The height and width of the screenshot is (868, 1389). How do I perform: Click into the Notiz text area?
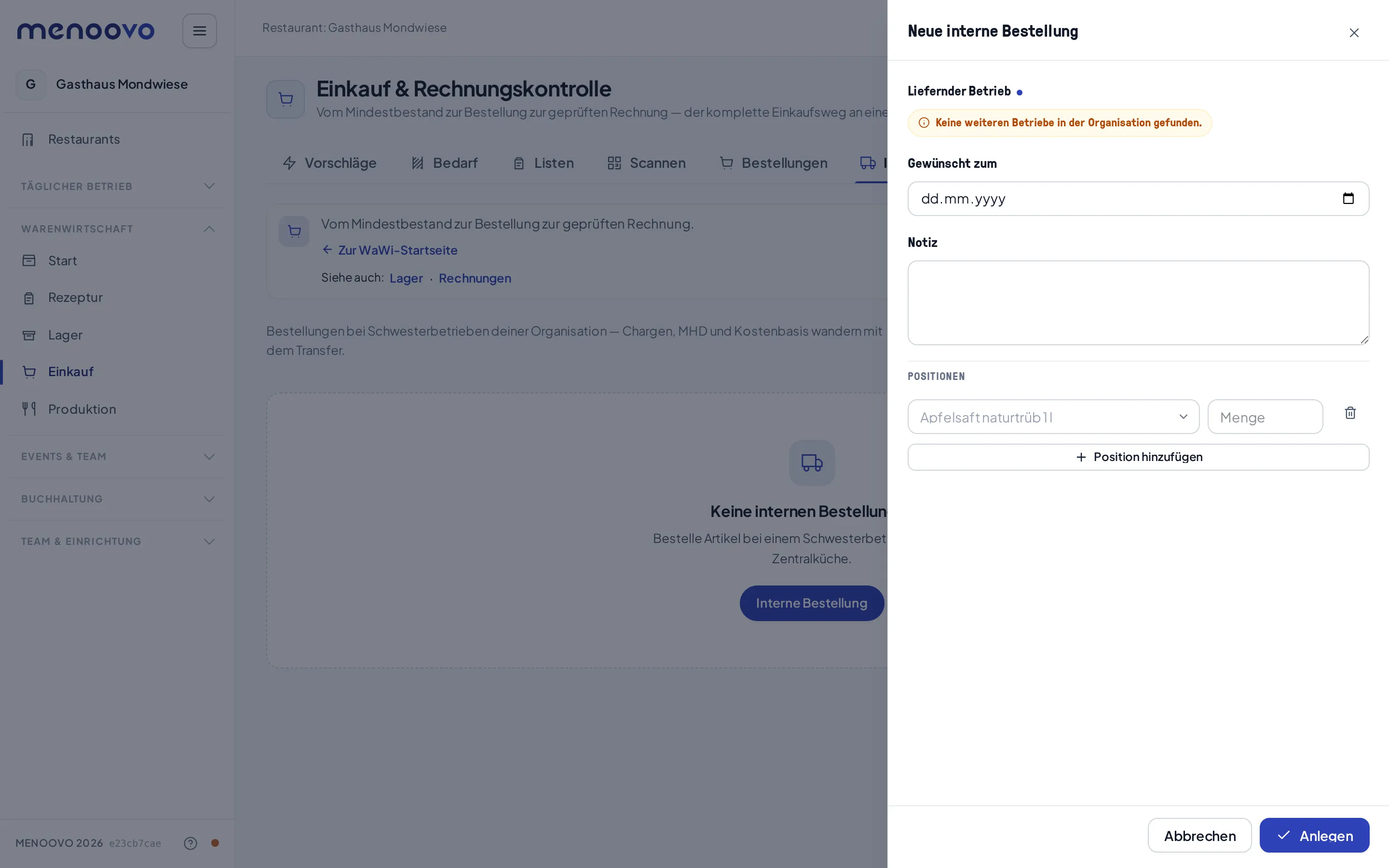coord(1138,303)
